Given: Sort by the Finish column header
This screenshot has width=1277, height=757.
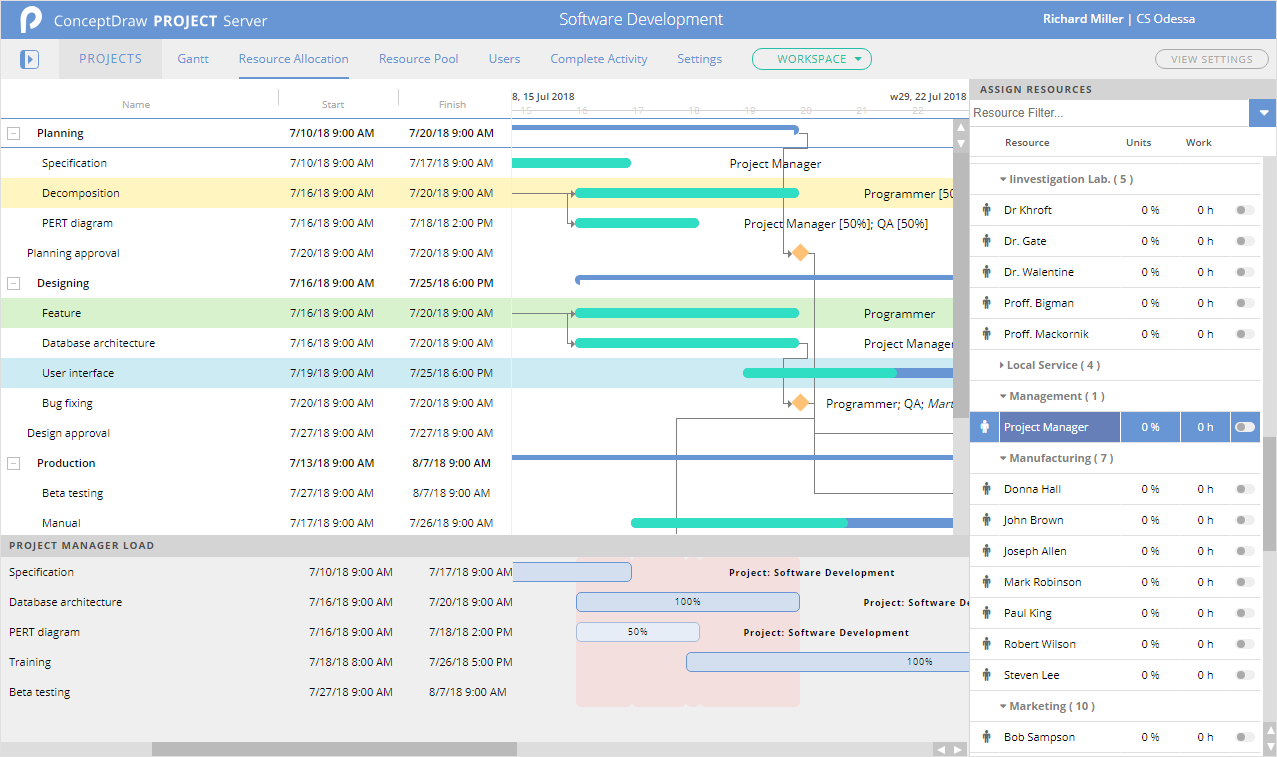Looking at the screenshot, I should pos(452,104).
